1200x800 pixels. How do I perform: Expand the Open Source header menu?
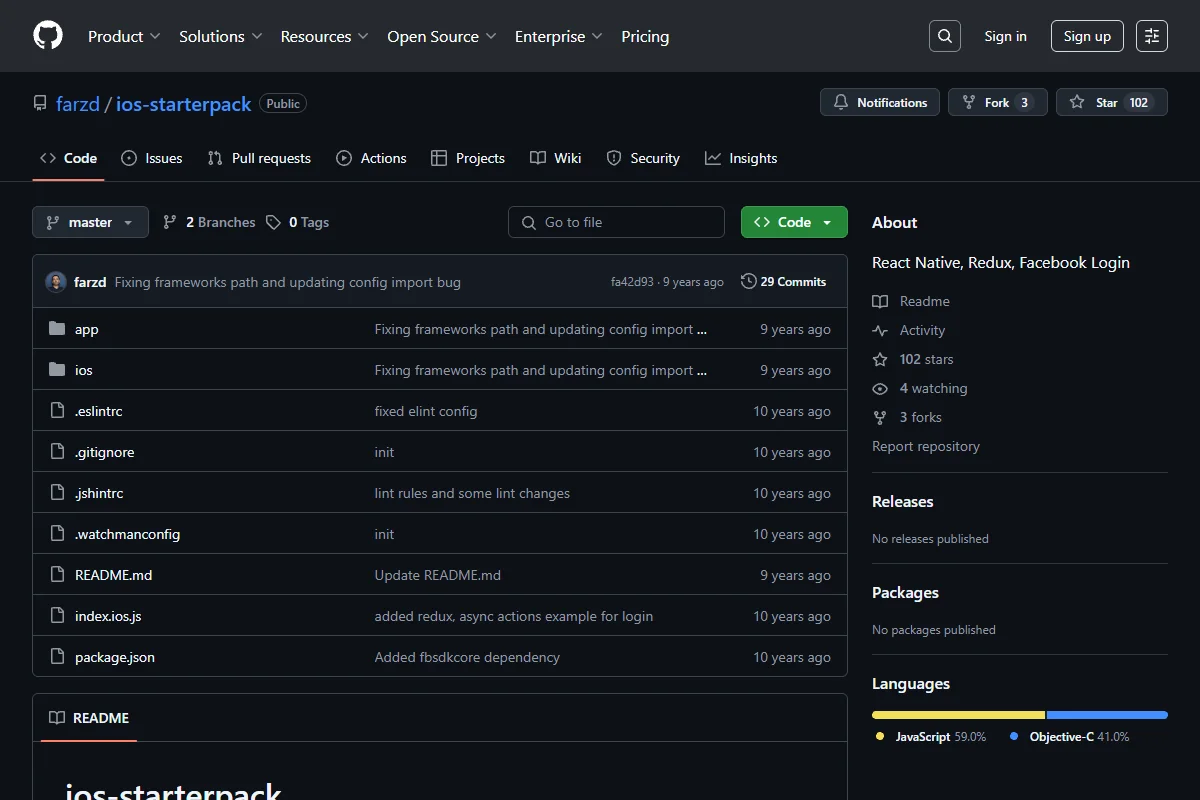click(442, 36)
